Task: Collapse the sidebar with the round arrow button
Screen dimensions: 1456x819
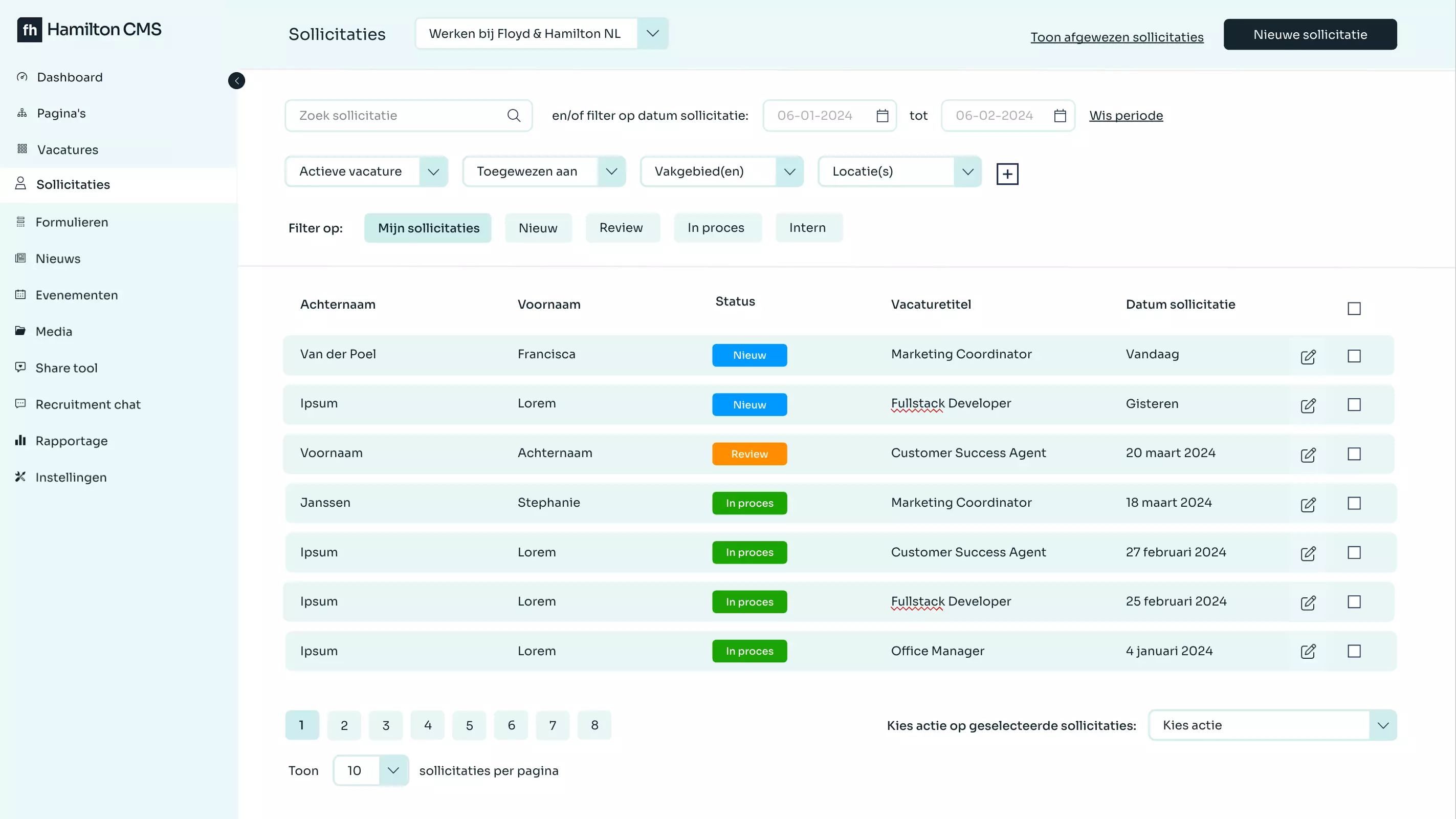Action: 236,81
